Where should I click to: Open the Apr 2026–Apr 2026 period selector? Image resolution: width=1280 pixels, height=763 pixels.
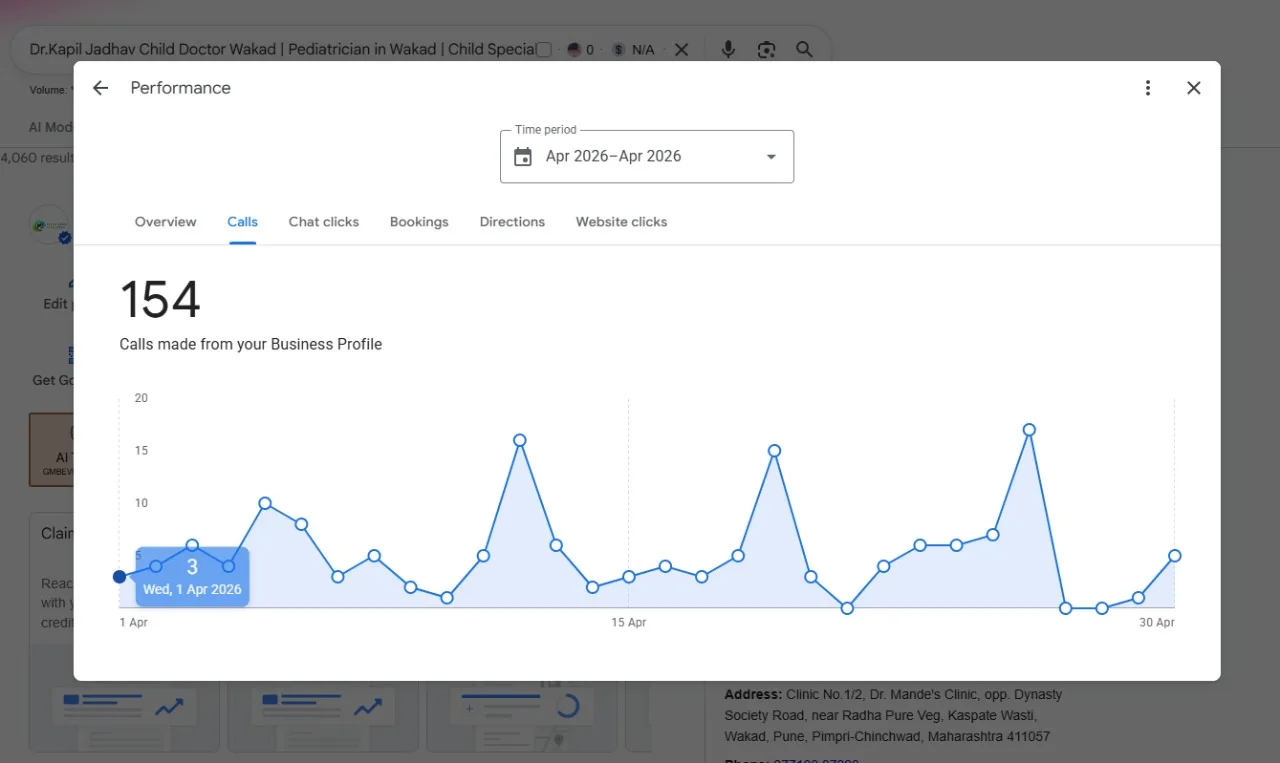[x=647, y=157]
